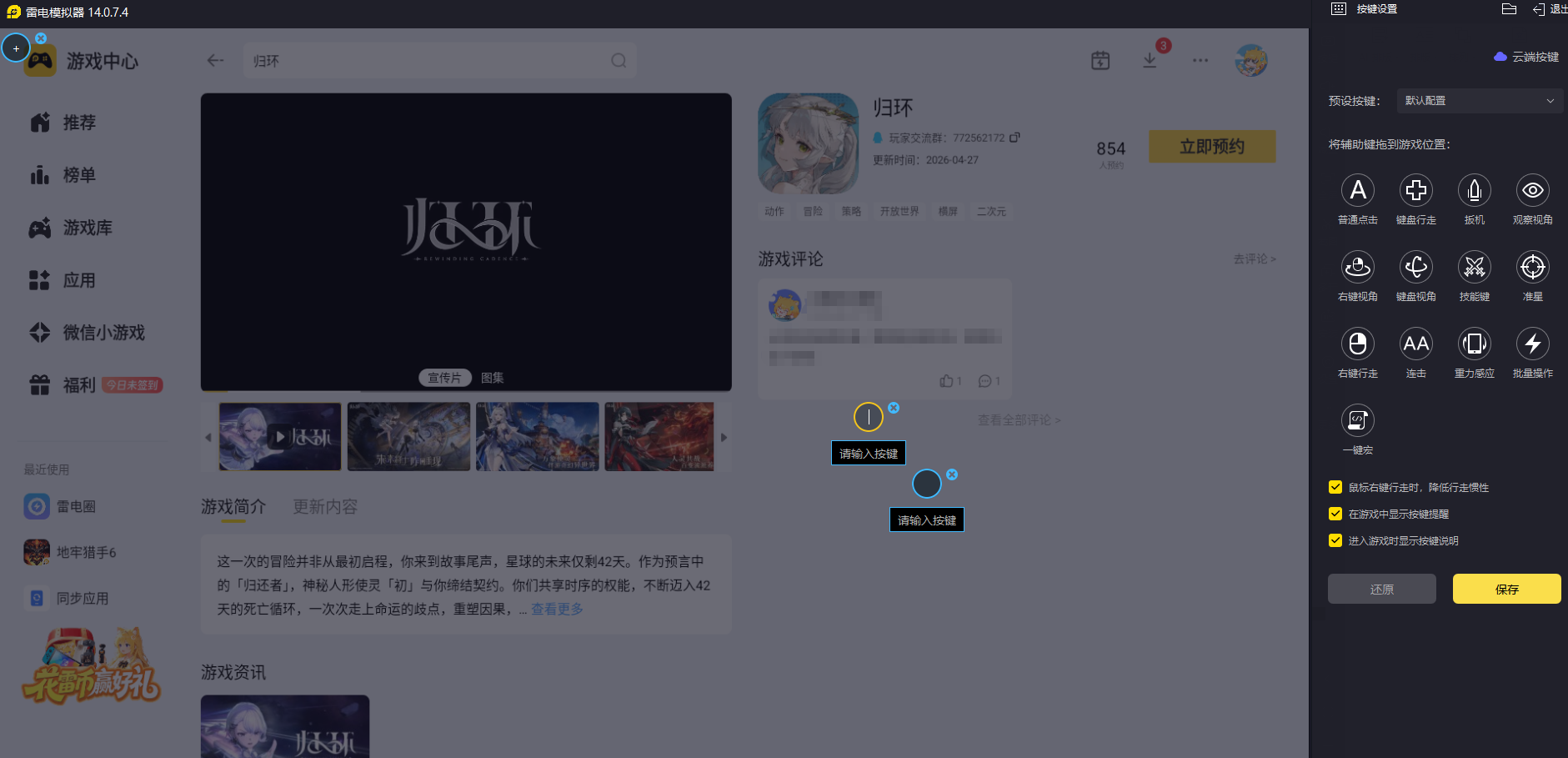Select the 技能键 crossed swords icon
The height and width of the screenshot is (758, 1568).
pos(1475,267)
